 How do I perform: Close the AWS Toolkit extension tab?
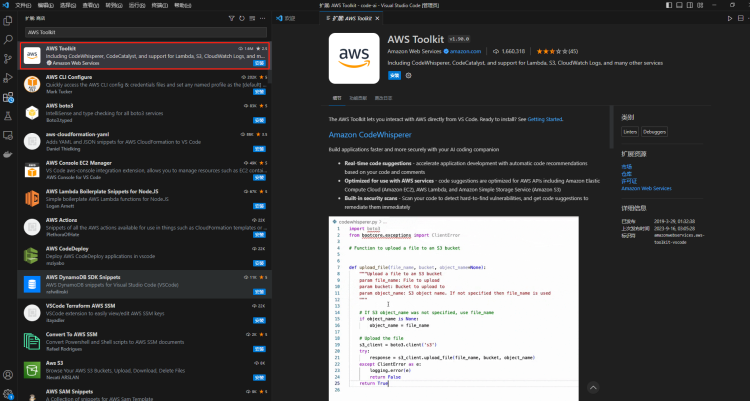pos(377,18)
